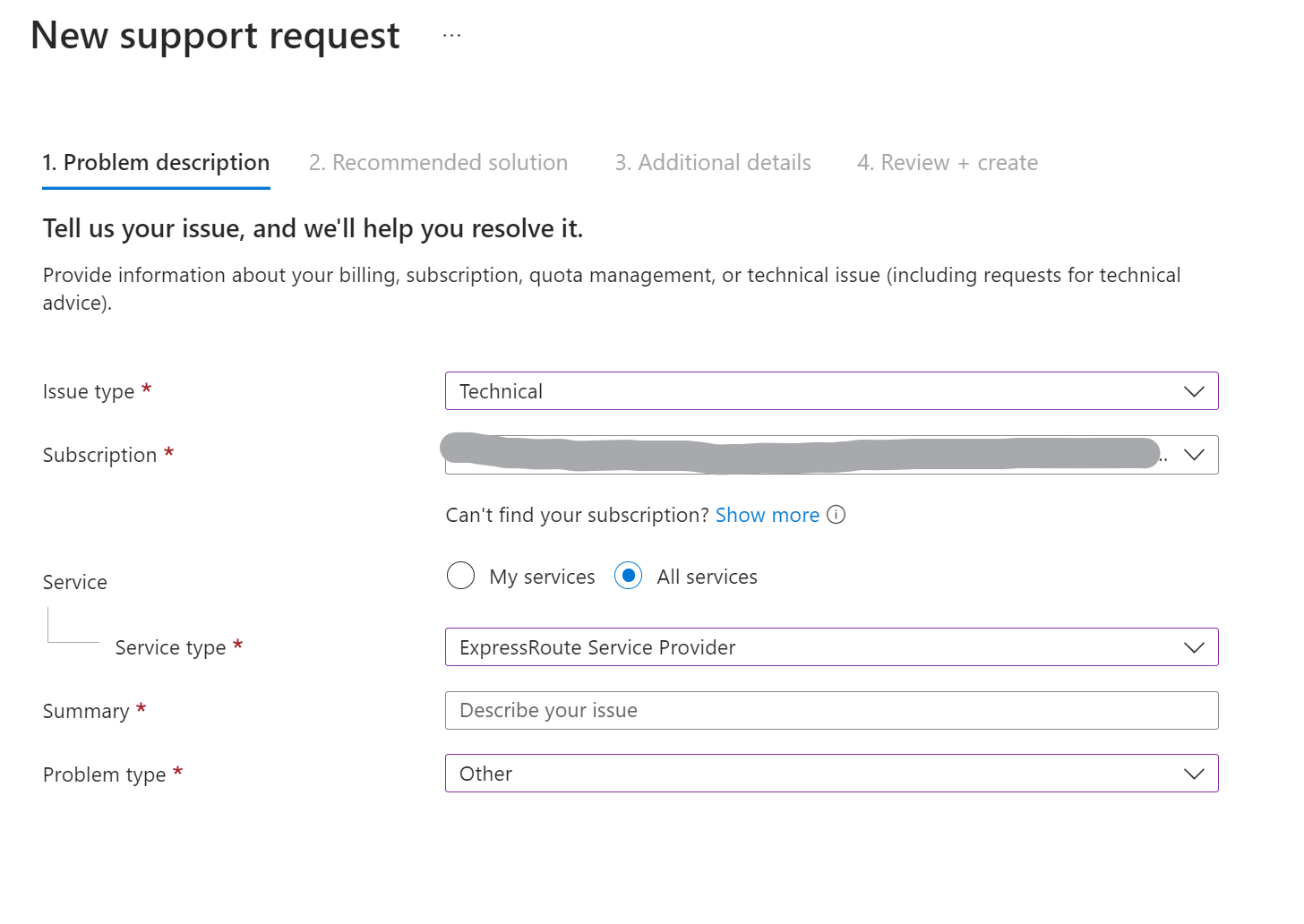Click the Problem type dropdown chevron
Image resolution: width=1304 pixels, height=924 pixels.
click(1194, 774)
